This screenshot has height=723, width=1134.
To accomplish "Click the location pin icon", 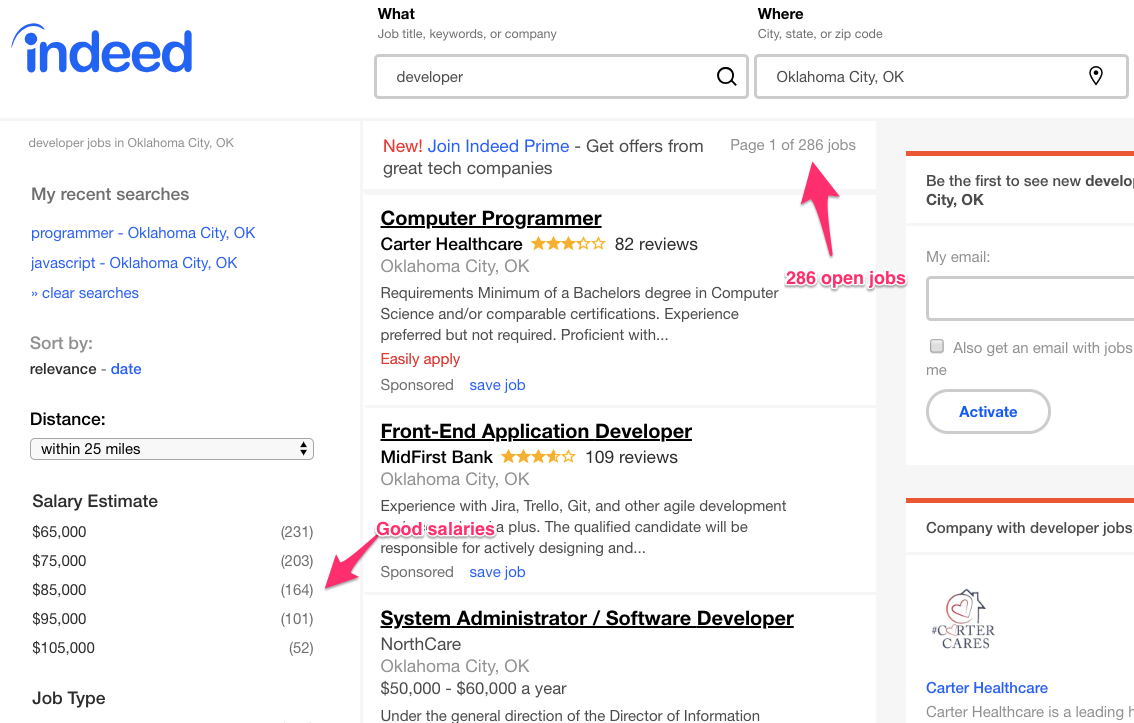I will pyautogui.click(x=1096, y=76).
